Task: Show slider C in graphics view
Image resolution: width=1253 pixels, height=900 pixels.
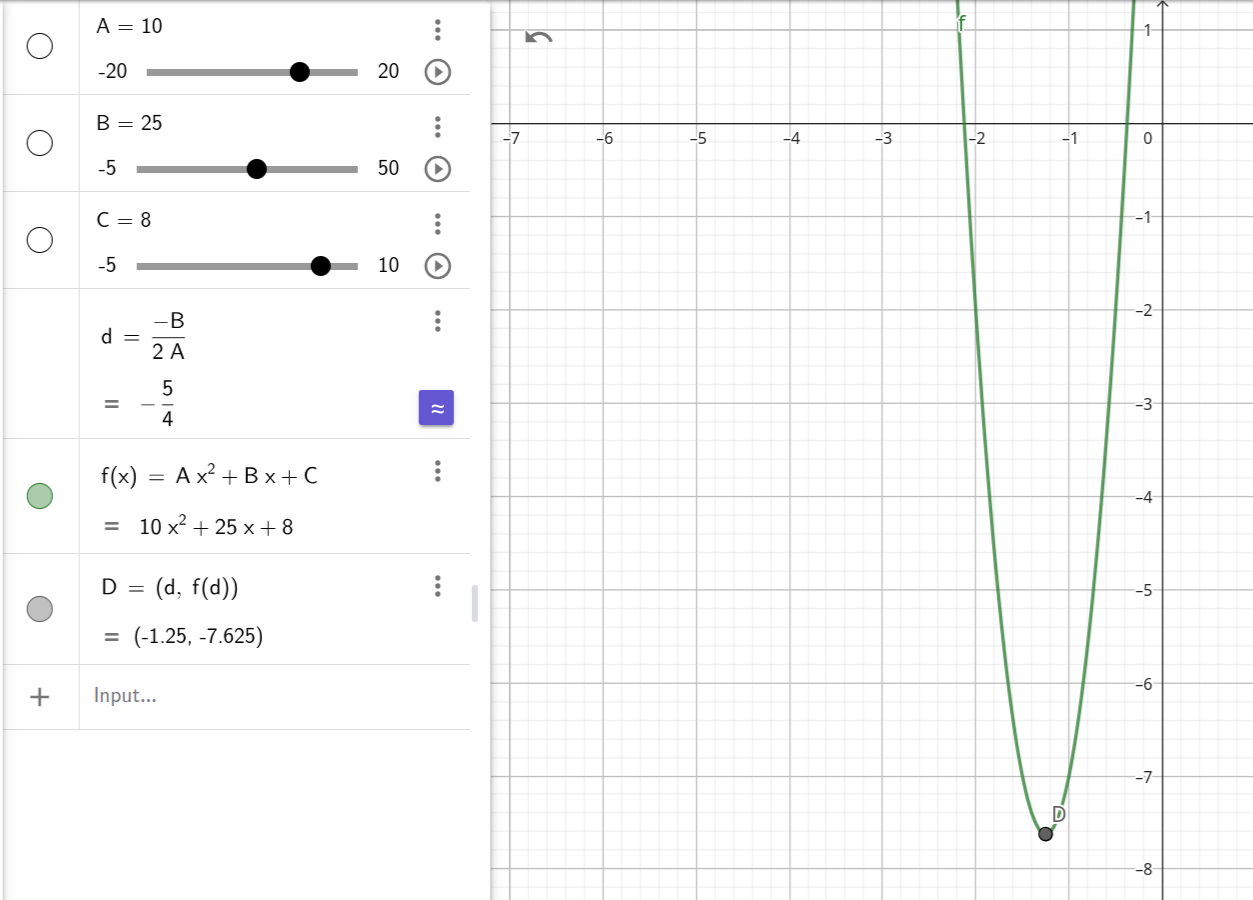Action: (40, 241)
